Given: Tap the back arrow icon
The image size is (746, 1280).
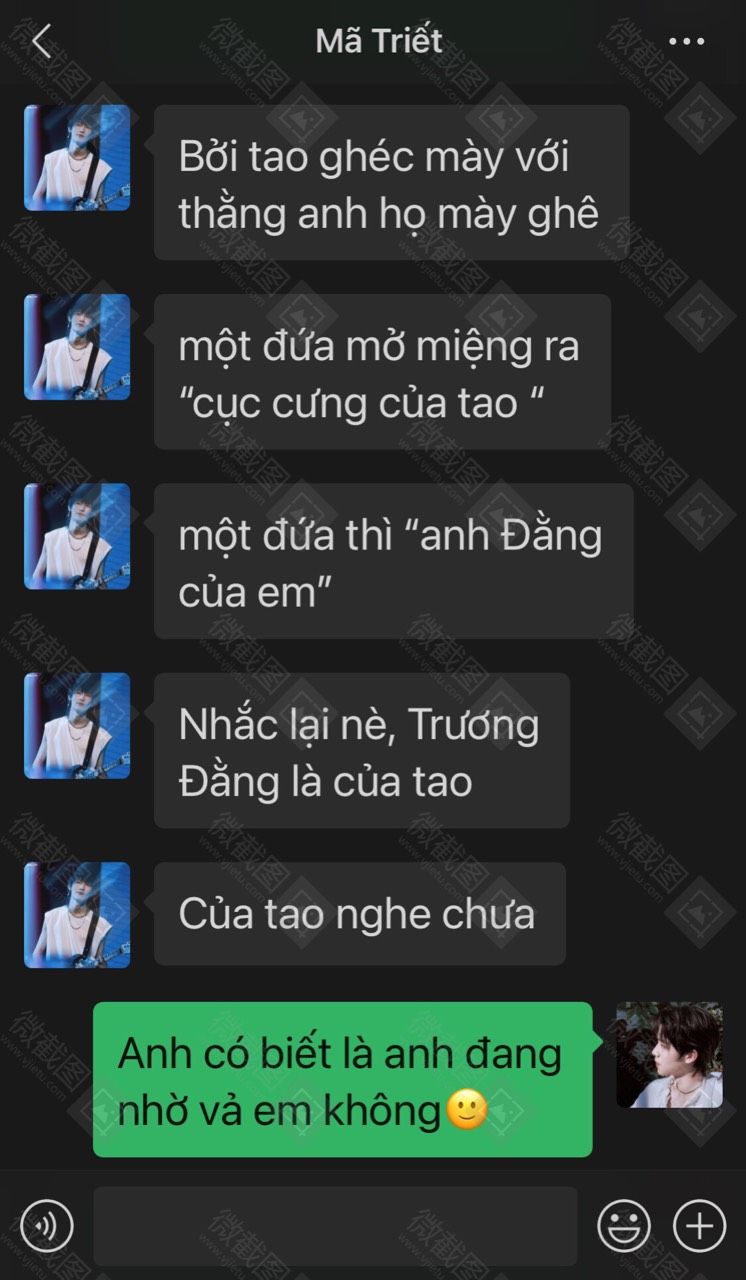Looking at the screenshot, I should (41, 42).
